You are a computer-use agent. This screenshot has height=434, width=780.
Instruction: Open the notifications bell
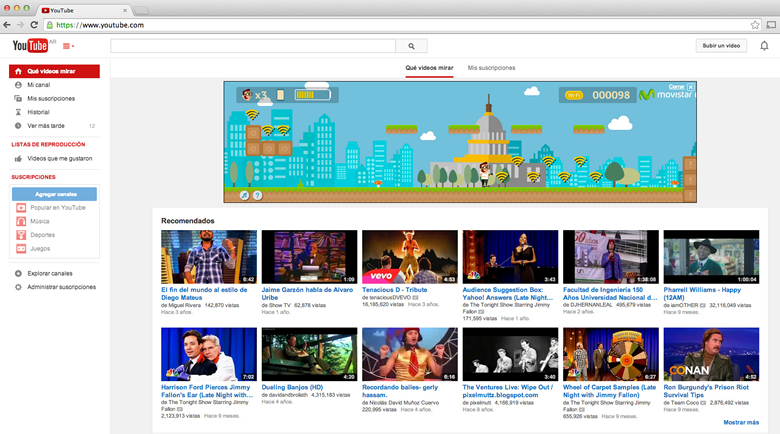pos(764,46)
